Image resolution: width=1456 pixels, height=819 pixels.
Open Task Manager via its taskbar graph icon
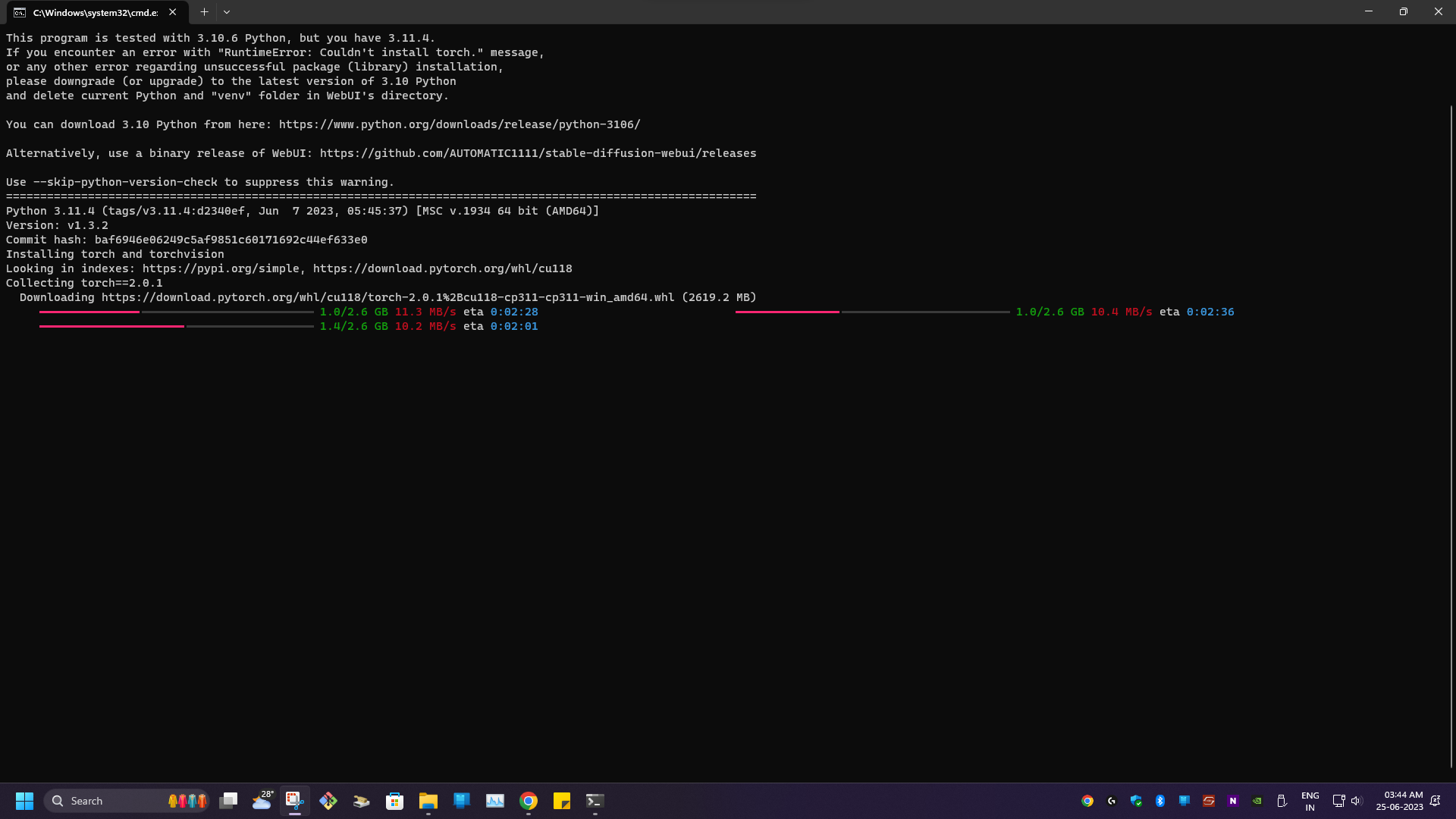click(x=494, y=801)
